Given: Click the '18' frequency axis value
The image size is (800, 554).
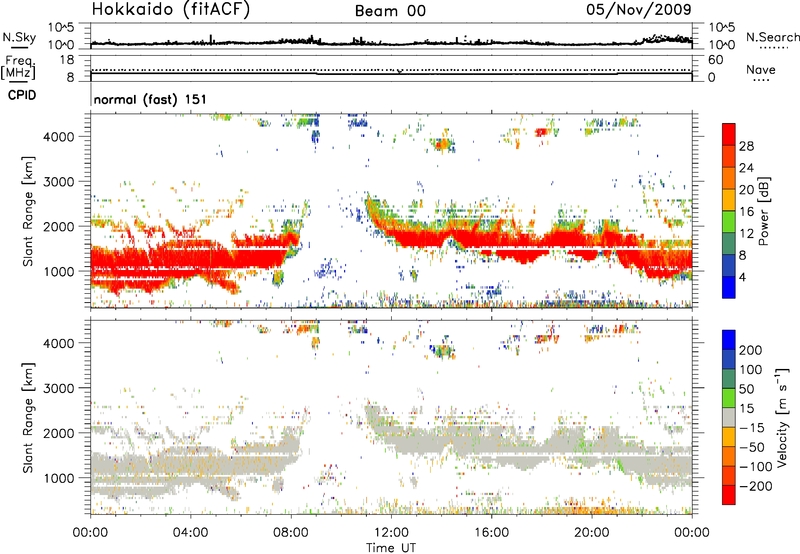Looking at the screenshot, I should (67, 60).
